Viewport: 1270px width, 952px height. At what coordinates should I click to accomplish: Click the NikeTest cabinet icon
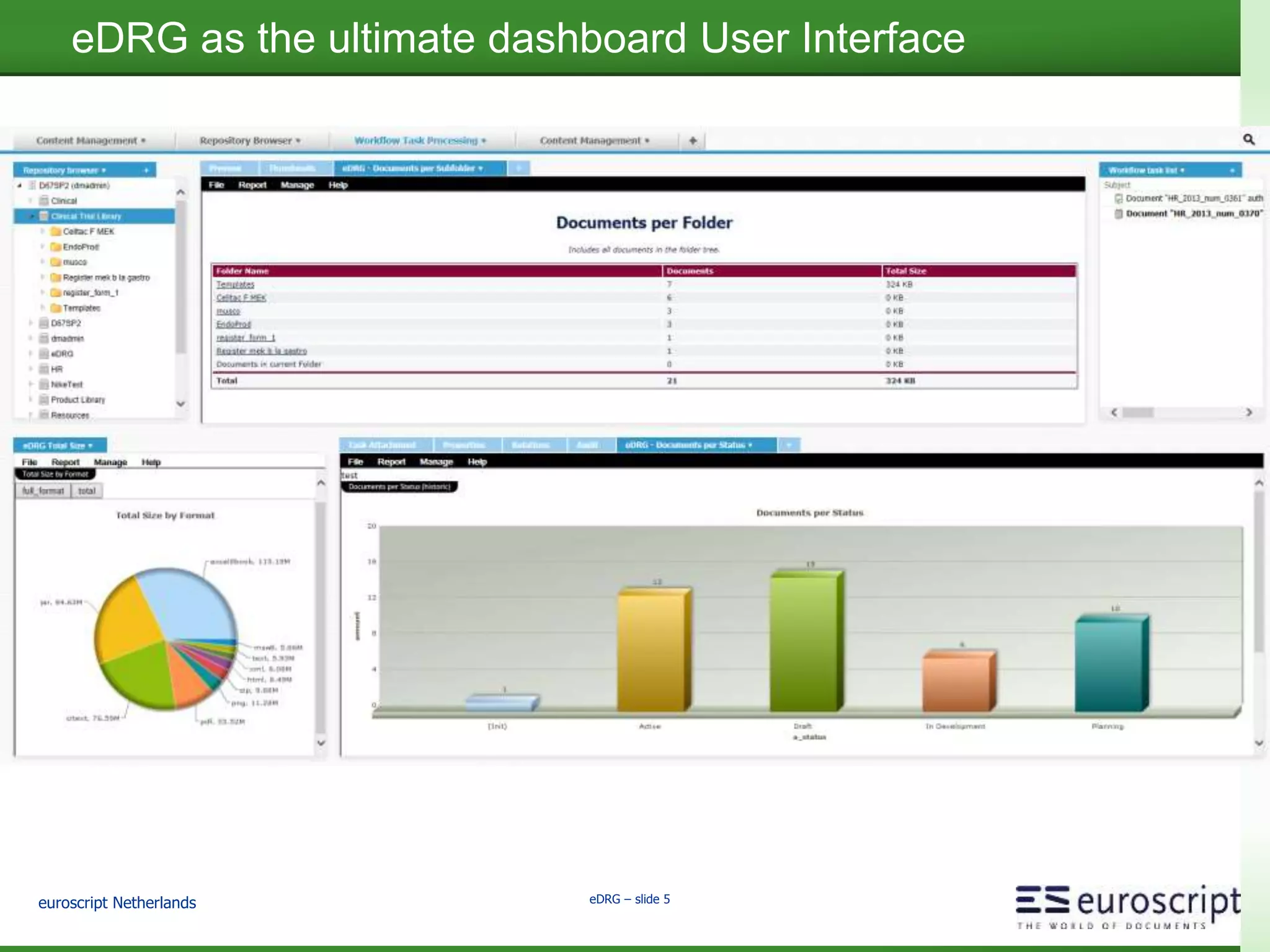pyautogui.click(x=44, y=384)
